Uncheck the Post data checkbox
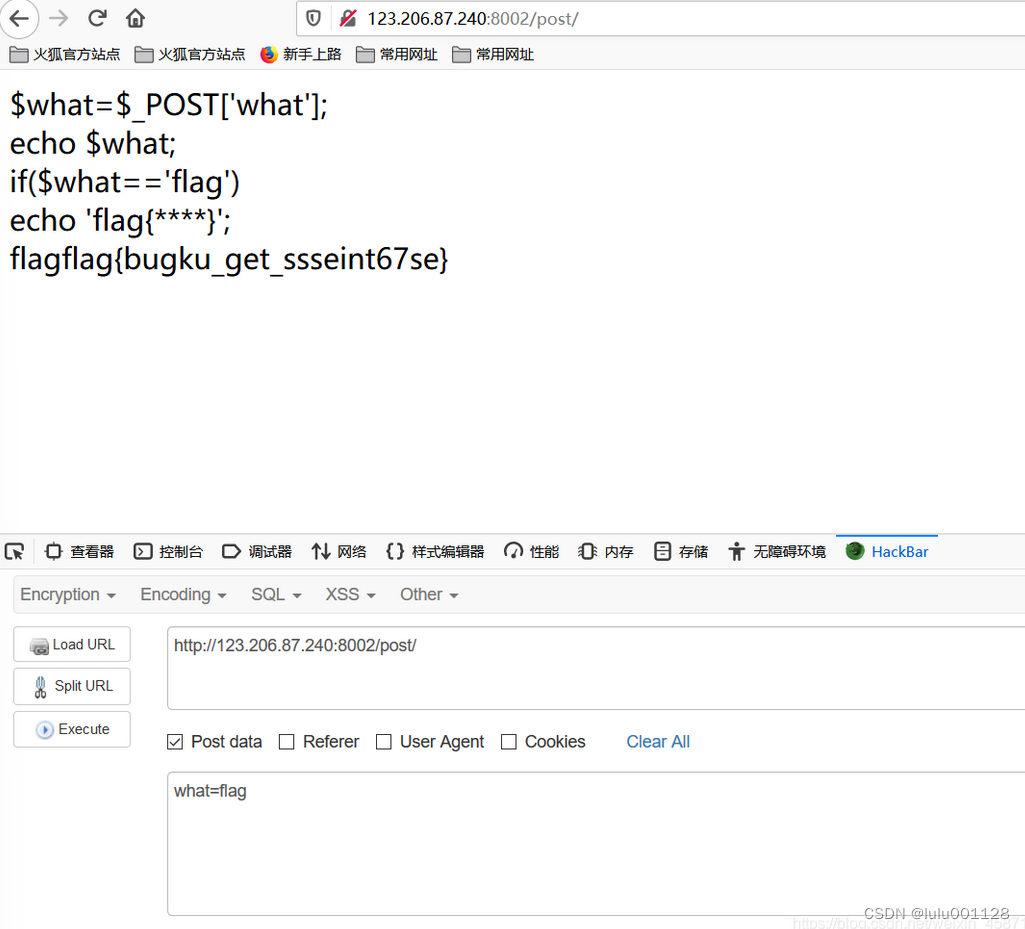This screenshot has width=1025, height=929. point(175,741)
